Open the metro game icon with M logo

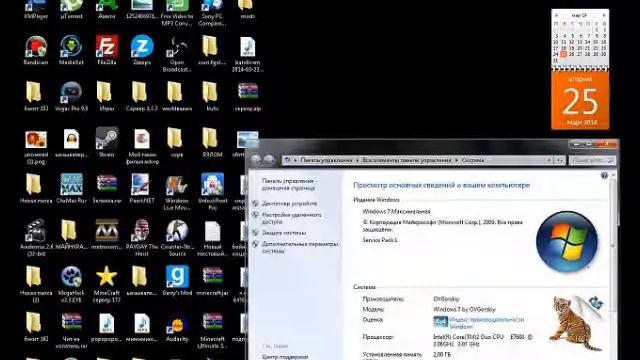pyautogui.click(x=107, y=234)
